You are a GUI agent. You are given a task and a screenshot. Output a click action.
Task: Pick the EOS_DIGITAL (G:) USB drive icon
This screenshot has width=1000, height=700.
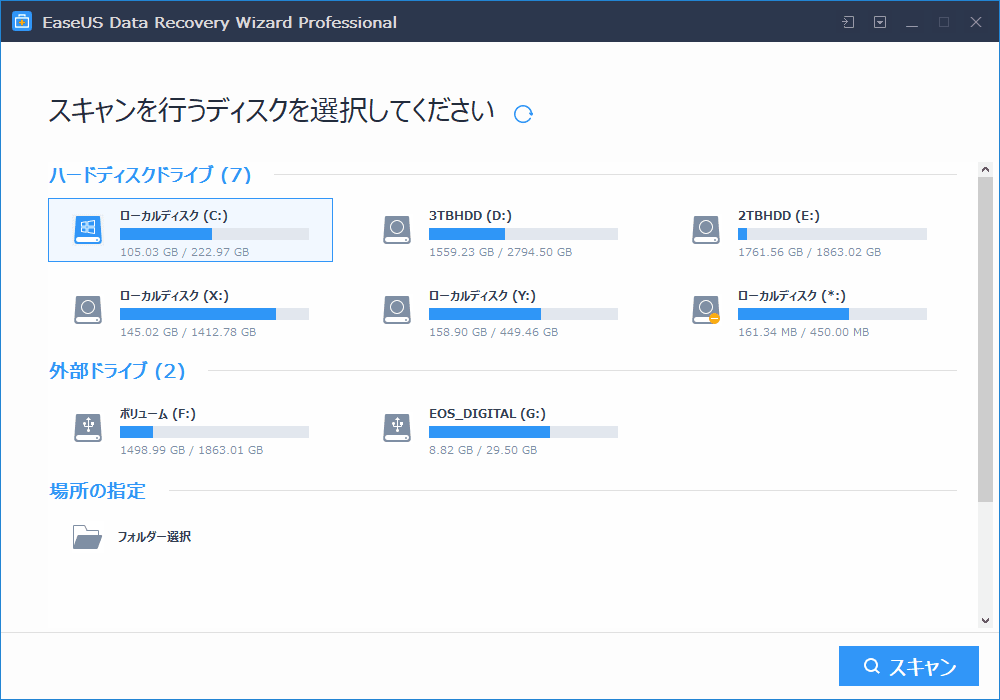click(397, 428)
